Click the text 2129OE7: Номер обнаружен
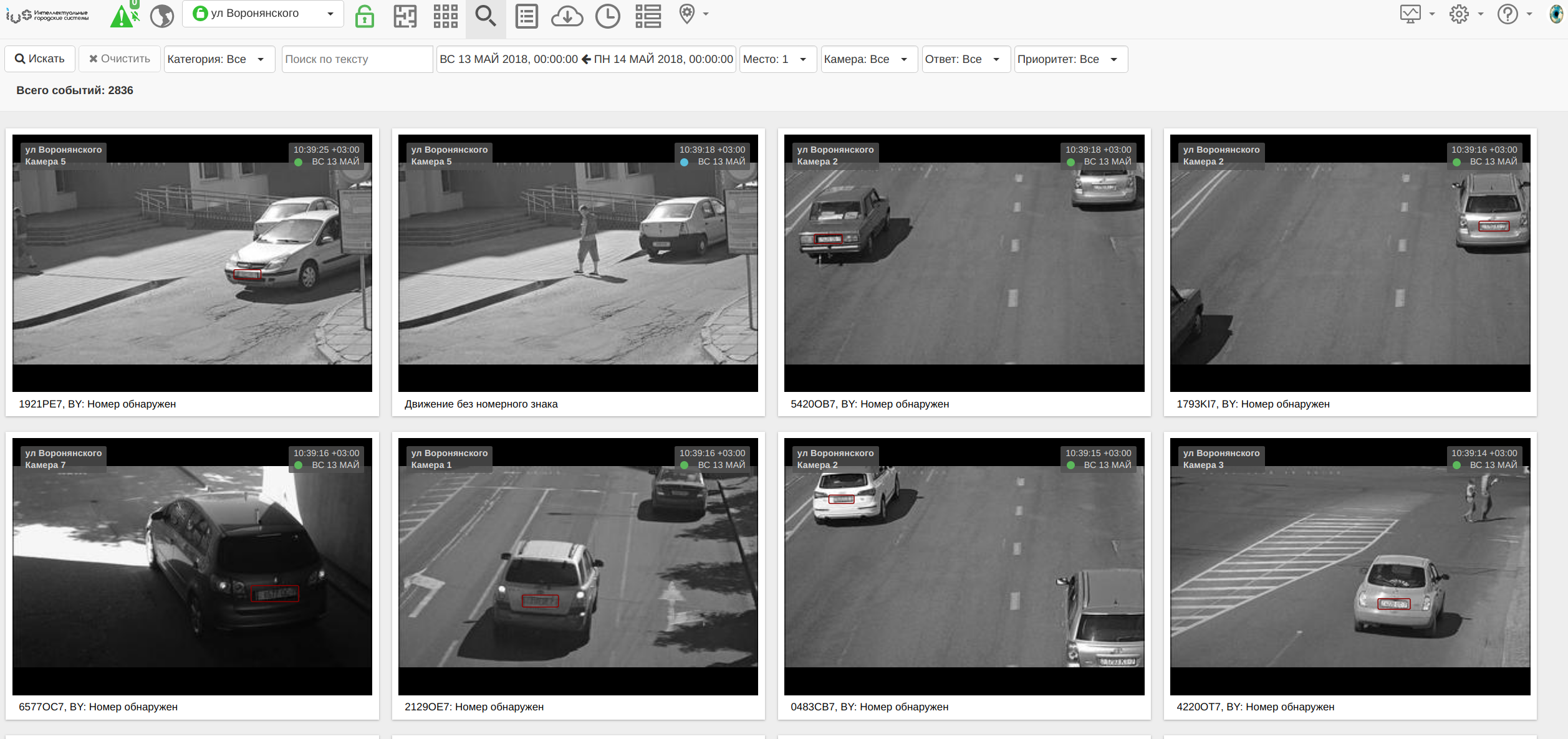The width and height of the screenshot is (1568, 739). pyautogui.click(x=474, y=707)
